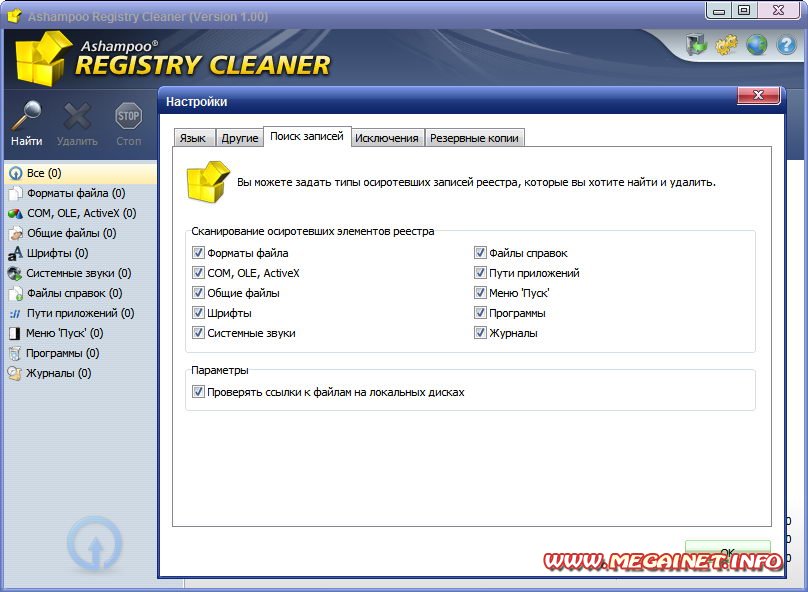
Task: Click the Стоп stop-sign icon
Action: tap(128, 115)
